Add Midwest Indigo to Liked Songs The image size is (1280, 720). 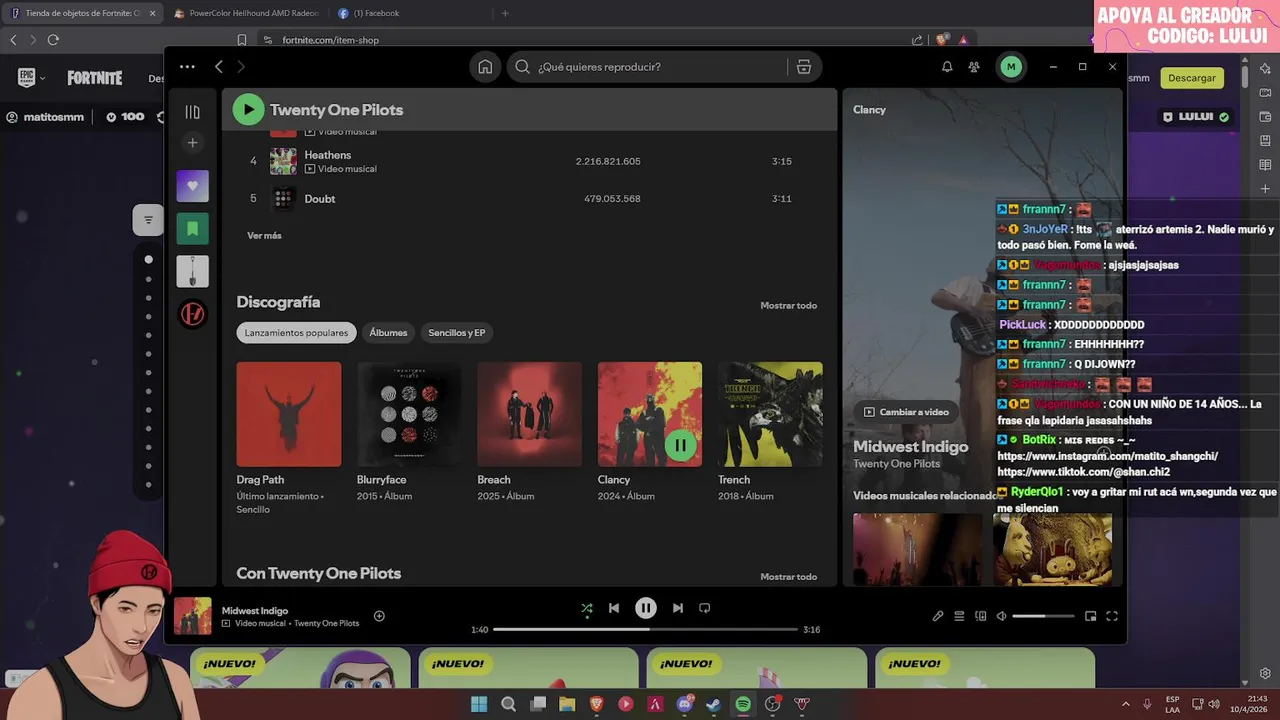click(x=379, y=616)
